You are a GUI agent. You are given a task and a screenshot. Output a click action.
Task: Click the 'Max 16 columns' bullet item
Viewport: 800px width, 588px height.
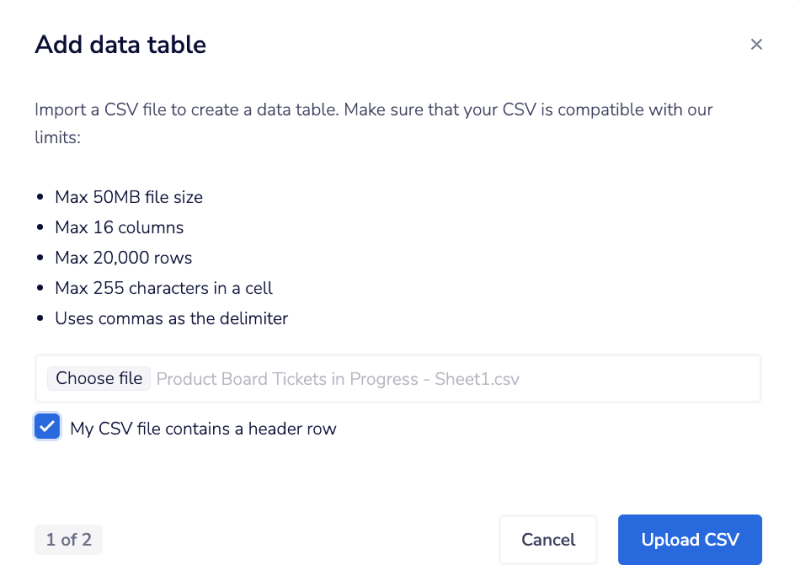pos(119,227)
